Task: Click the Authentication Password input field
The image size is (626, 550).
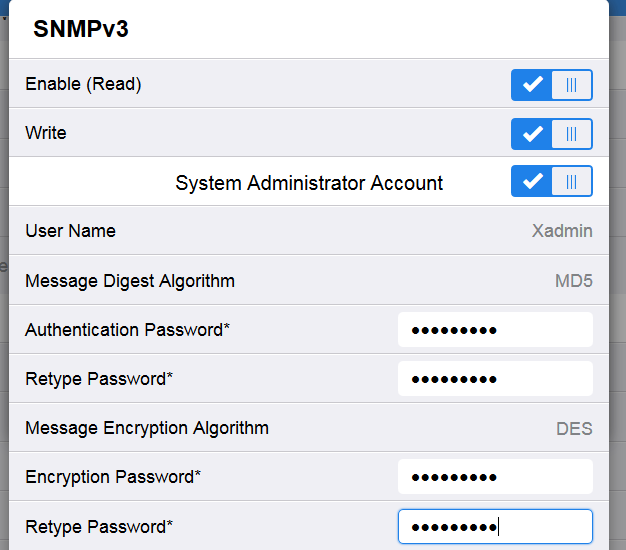Action: (495, 330)
